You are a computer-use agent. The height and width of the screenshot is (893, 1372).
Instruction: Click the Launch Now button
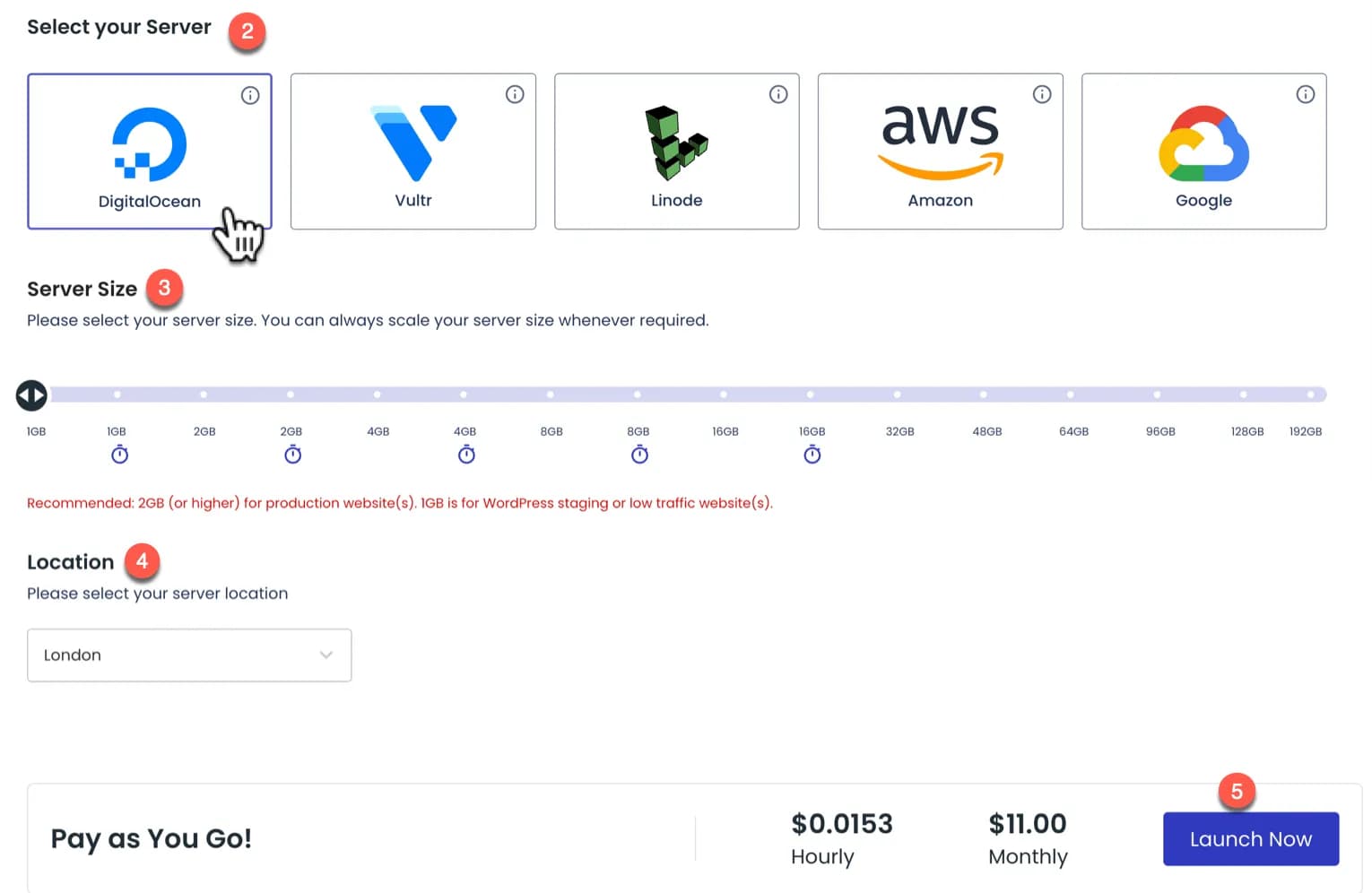(x=1251, y=839)
